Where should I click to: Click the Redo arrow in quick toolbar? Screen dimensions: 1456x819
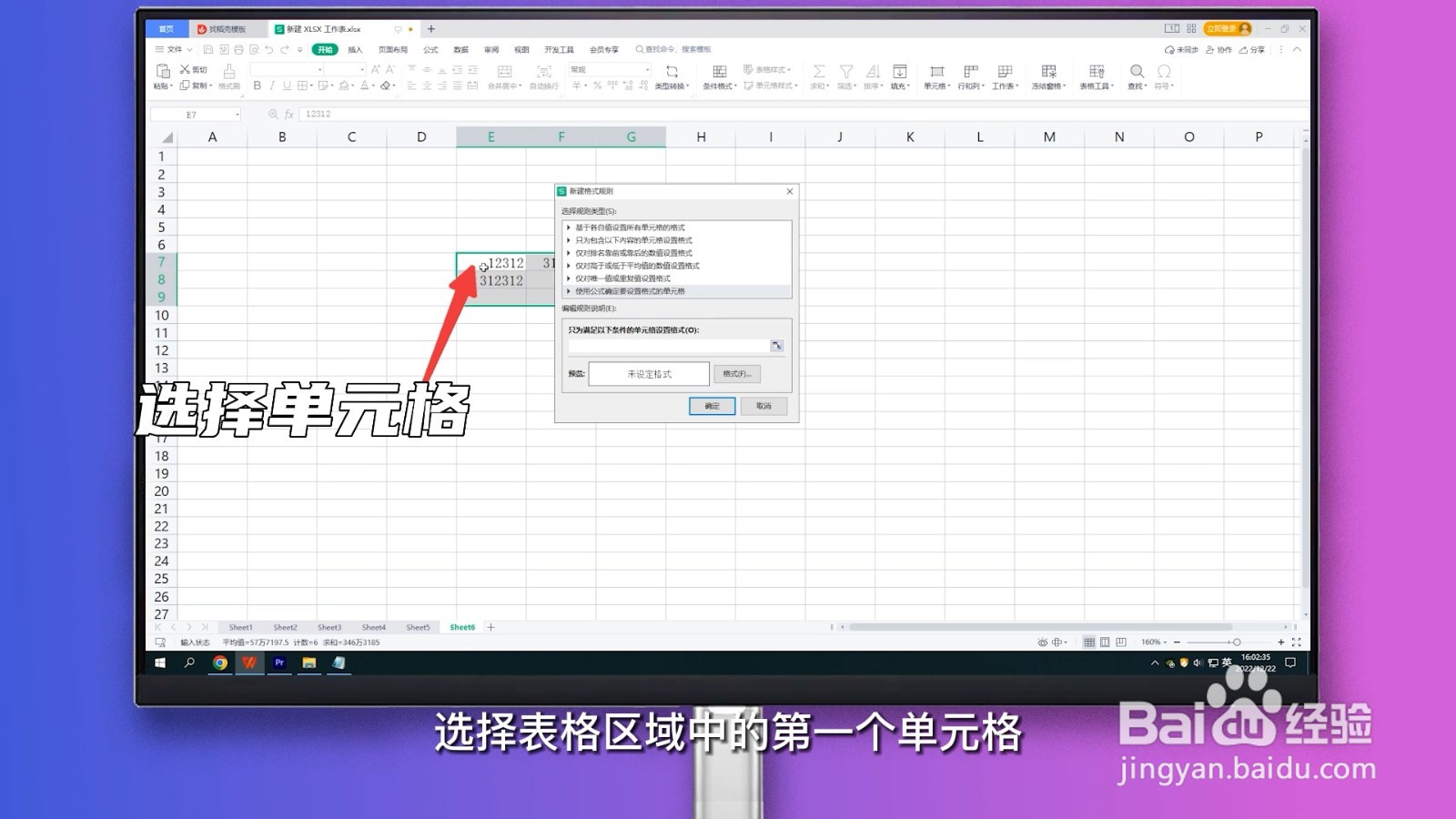click(x=284, y=49)
